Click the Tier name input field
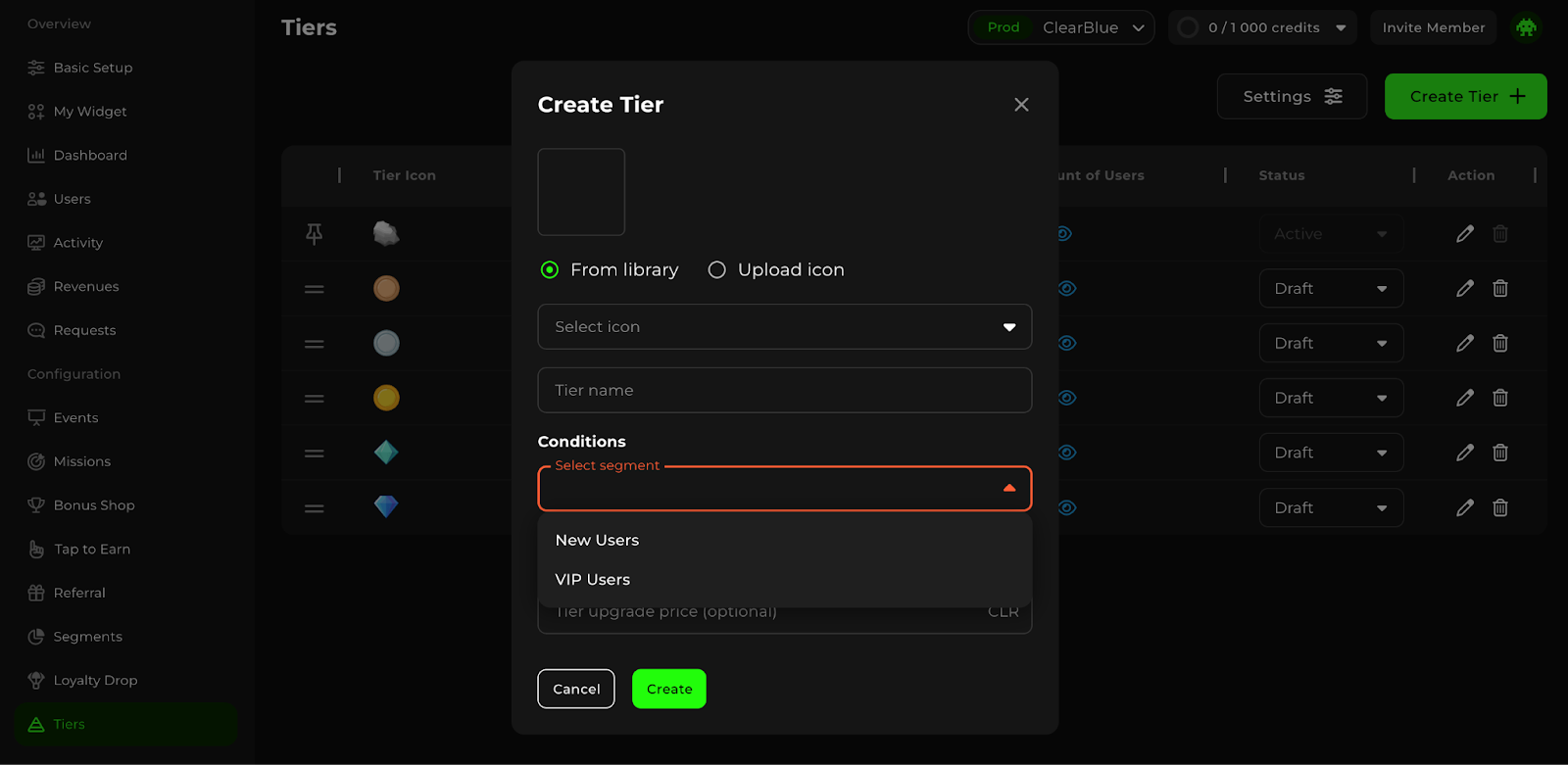 click(784, 390)
